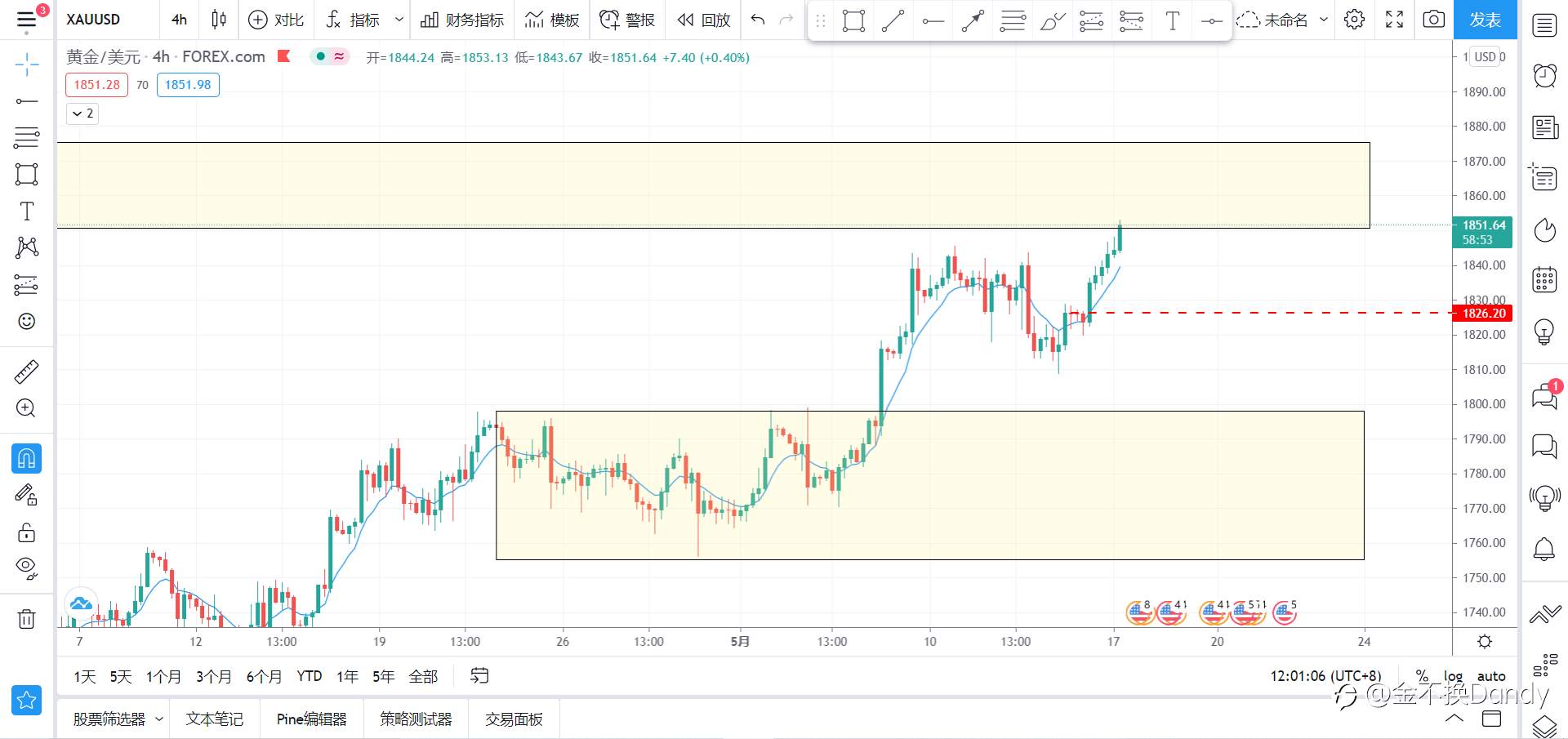Viewport: 1568px width, 739px height.
Task: Open the alarm clock alerts panel
Action: [1544, 75]
